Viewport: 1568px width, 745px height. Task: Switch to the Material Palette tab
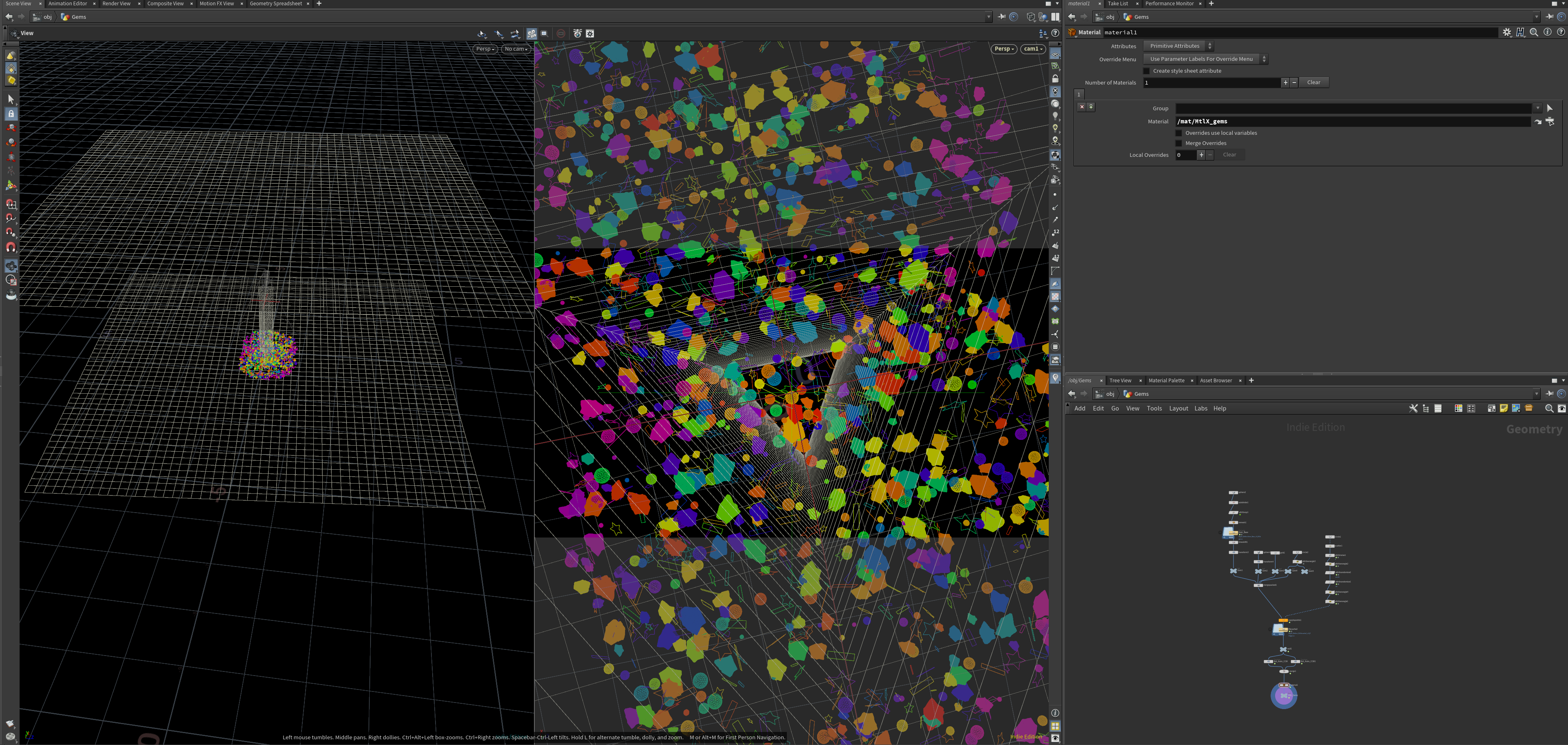(x=1166, y=380)
